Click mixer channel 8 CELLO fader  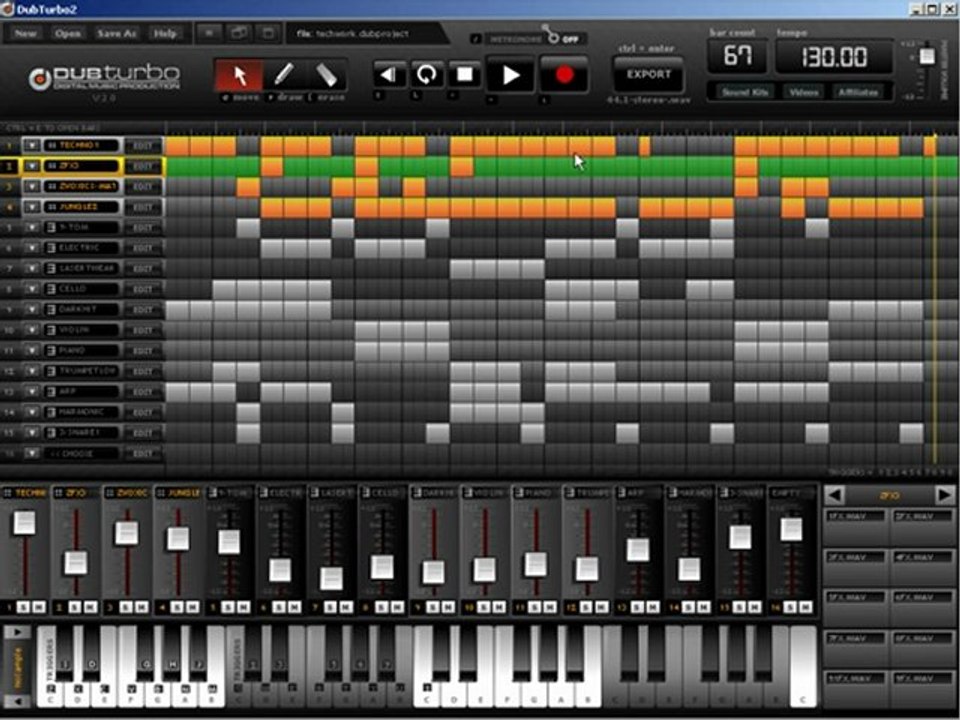[382, 567]
